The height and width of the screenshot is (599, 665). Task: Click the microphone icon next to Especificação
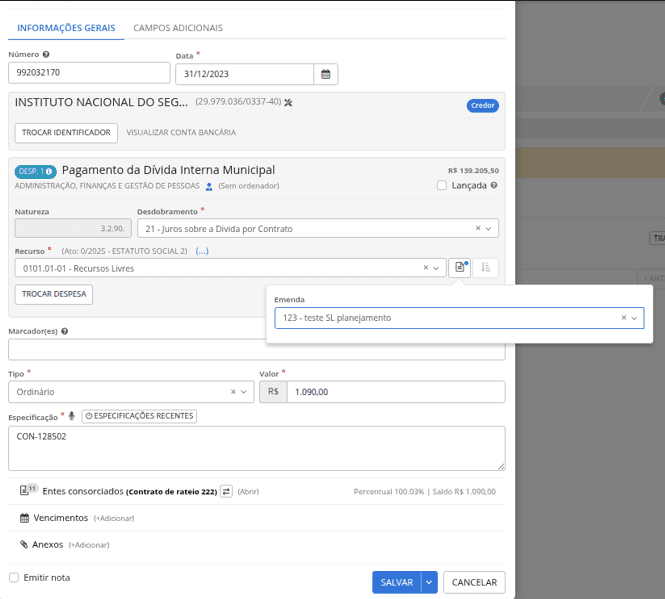coord(72,416)
